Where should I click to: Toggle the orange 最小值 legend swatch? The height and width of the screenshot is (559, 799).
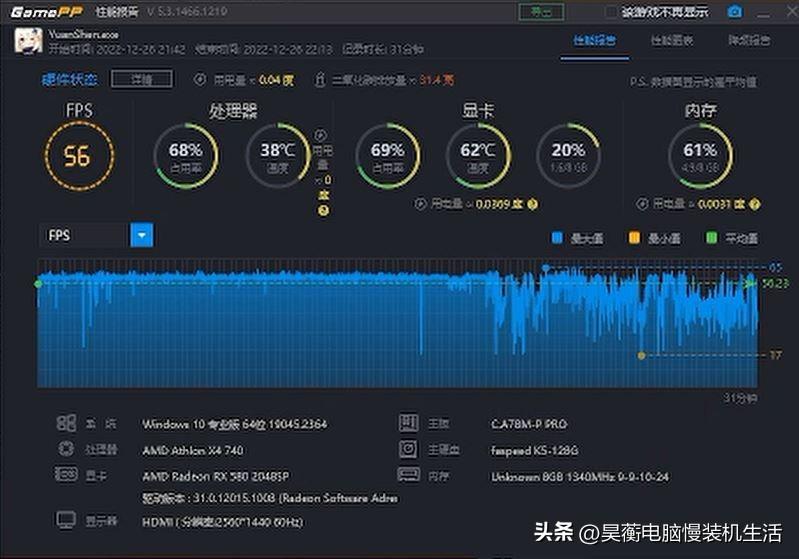coord(634,237)
